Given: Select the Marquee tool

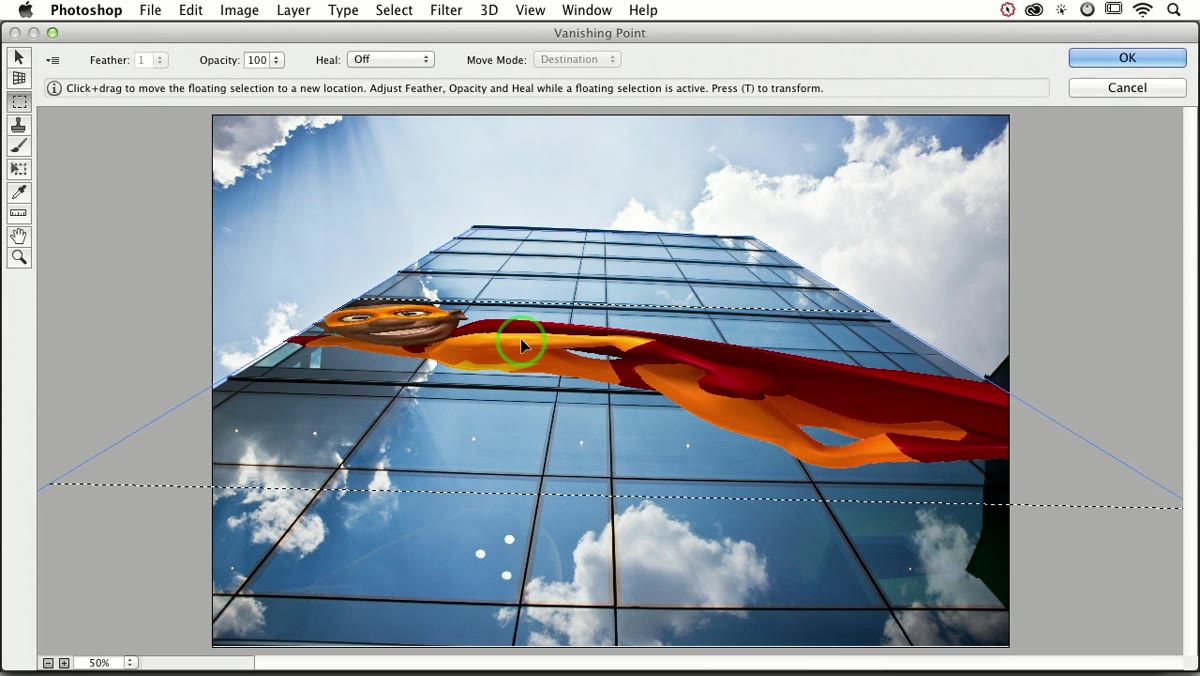Looking at the screenshot, I should [19, 102].
